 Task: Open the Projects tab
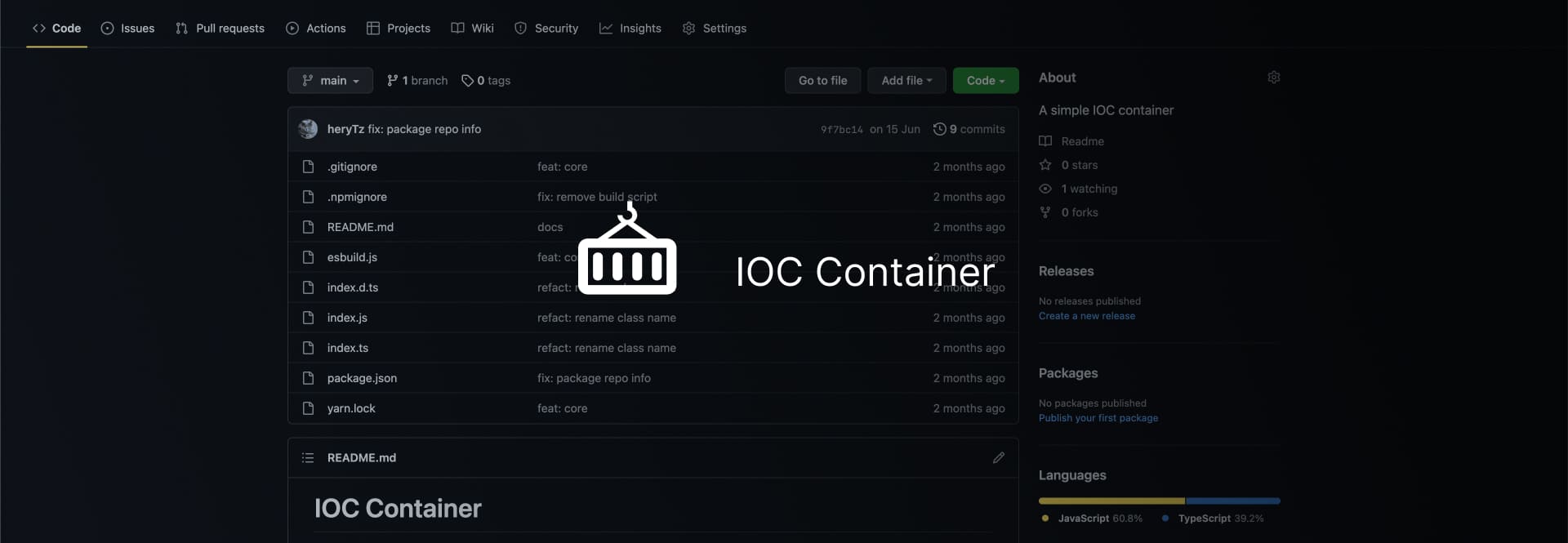tap(399, 28)
